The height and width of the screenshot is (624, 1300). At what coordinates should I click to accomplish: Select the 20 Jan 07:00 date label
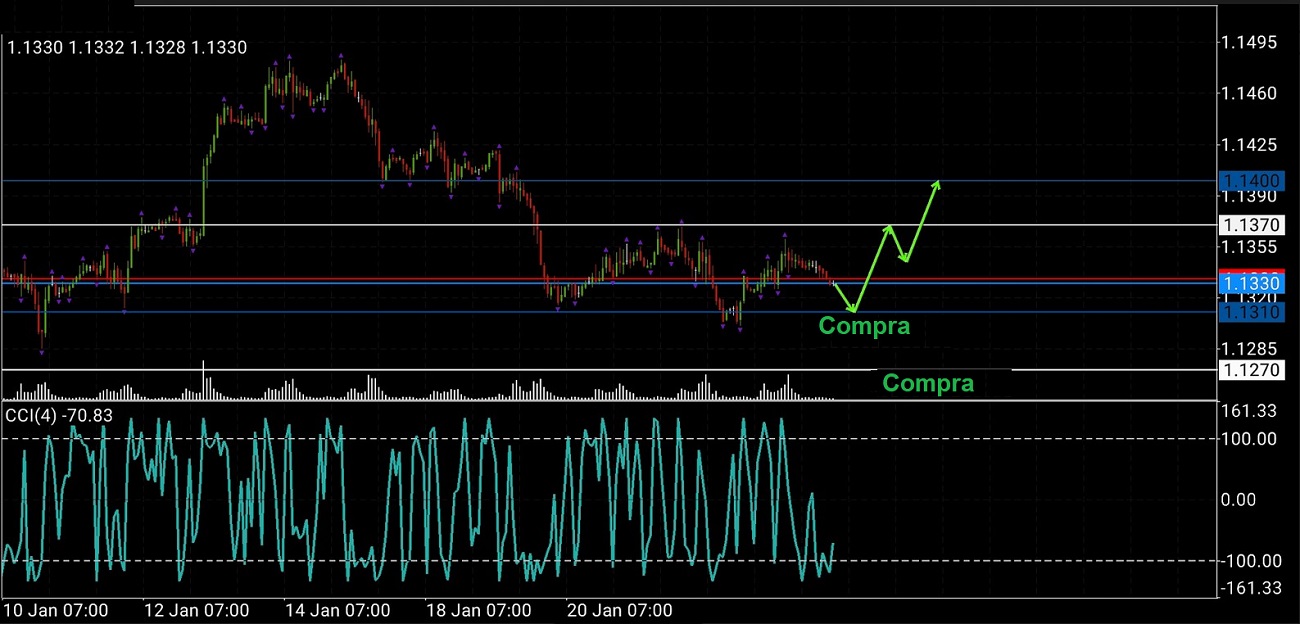point(619,610)
